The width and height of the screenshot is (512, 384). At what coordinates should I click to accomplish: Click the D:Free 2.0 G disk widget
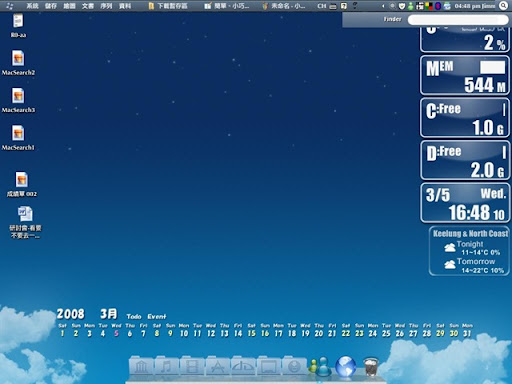coord(465,160)
